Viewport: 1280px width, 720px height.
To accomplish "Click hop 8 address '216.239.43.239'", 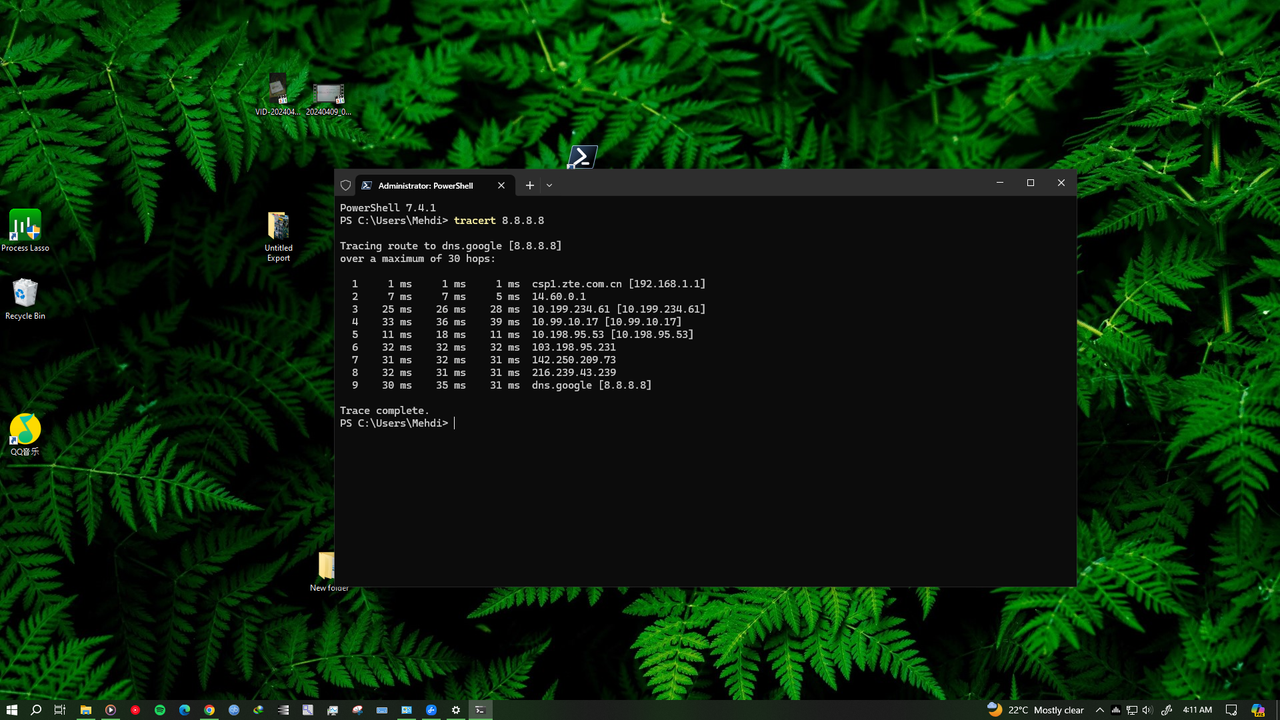I will tap(574, 373).
